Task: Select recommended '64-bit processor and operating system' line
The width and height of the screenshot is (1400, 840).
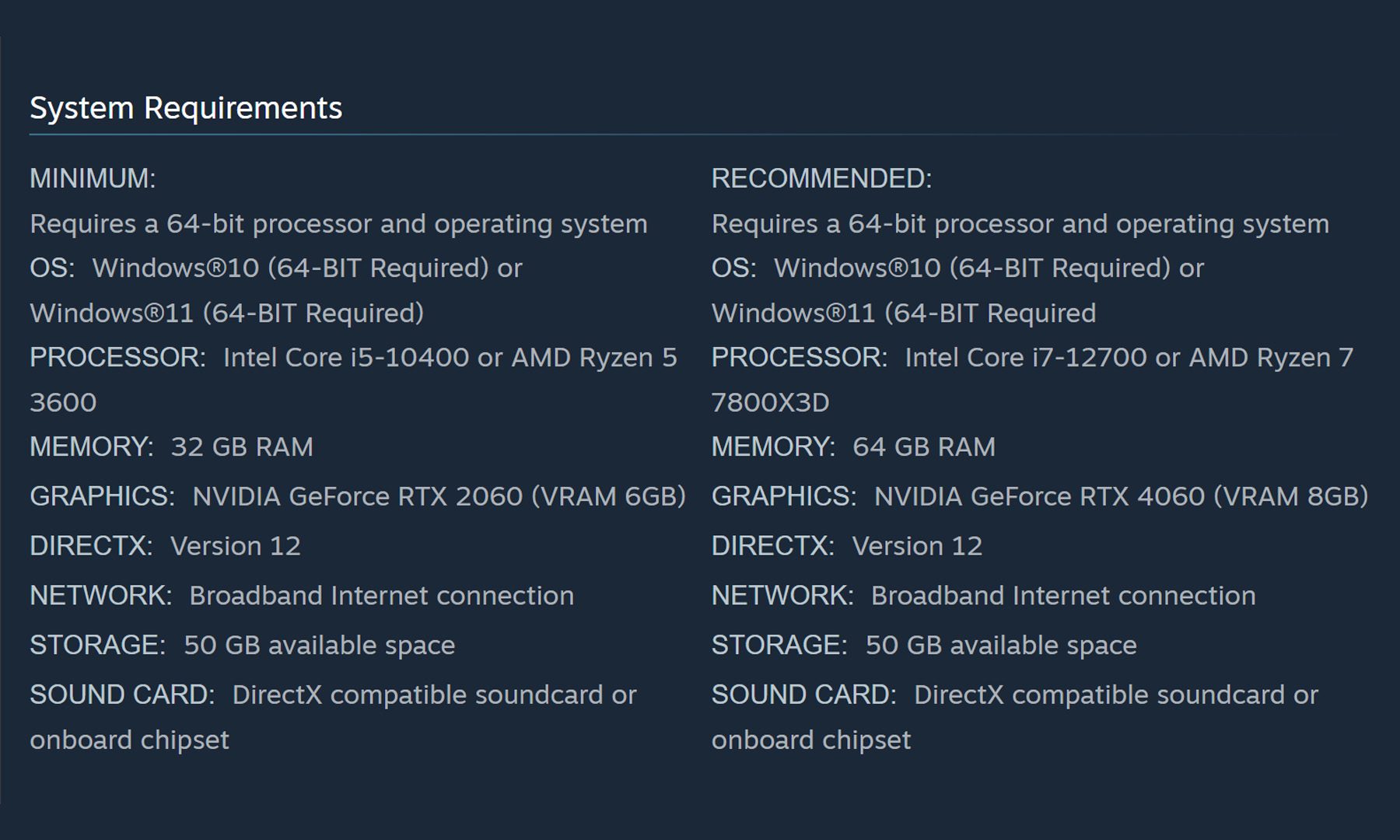Action: [x=1020, y=224]
